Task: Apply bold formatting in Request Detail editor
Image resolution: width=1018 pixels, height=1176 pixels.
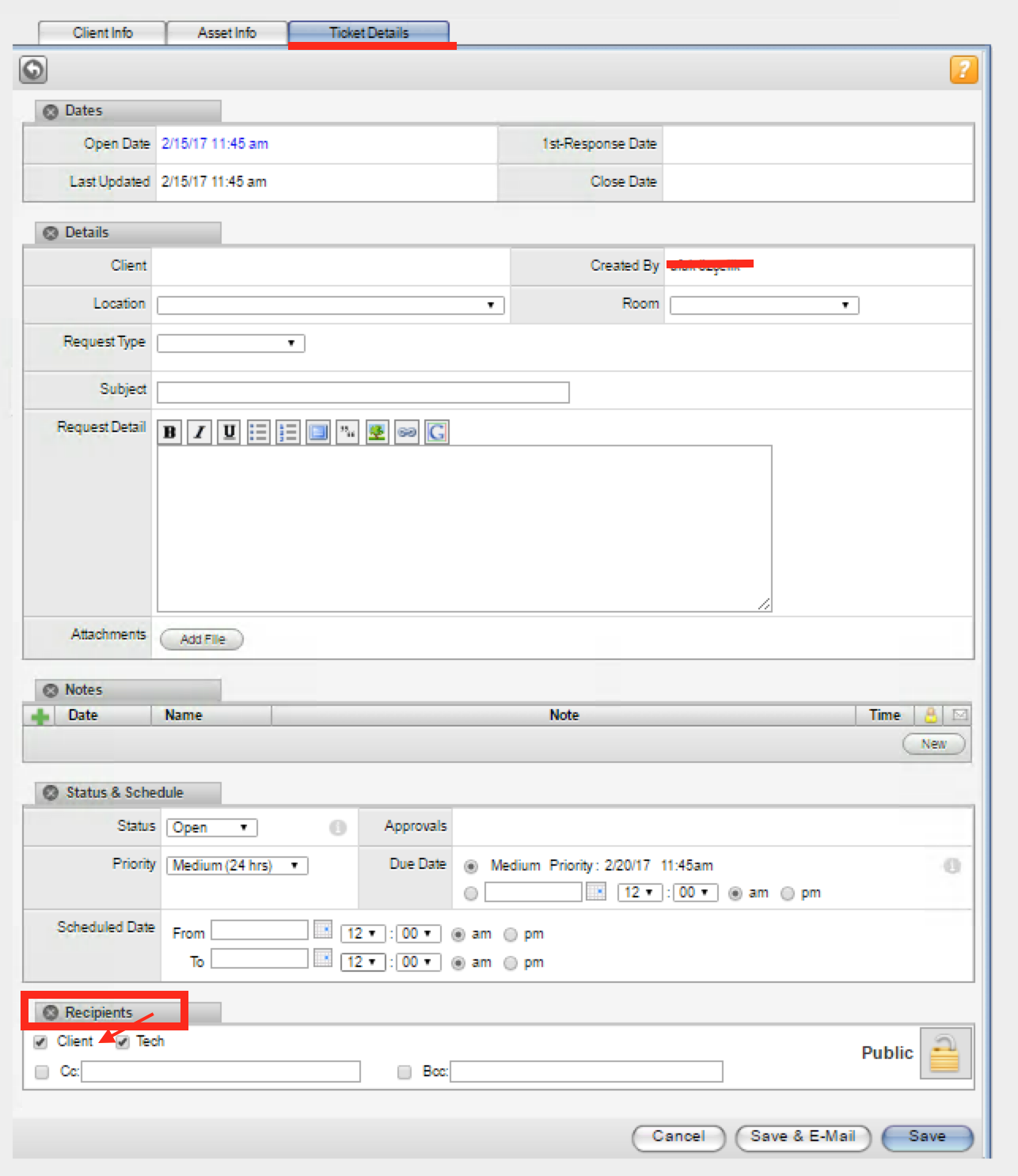Action: click(x=169, y=432)
